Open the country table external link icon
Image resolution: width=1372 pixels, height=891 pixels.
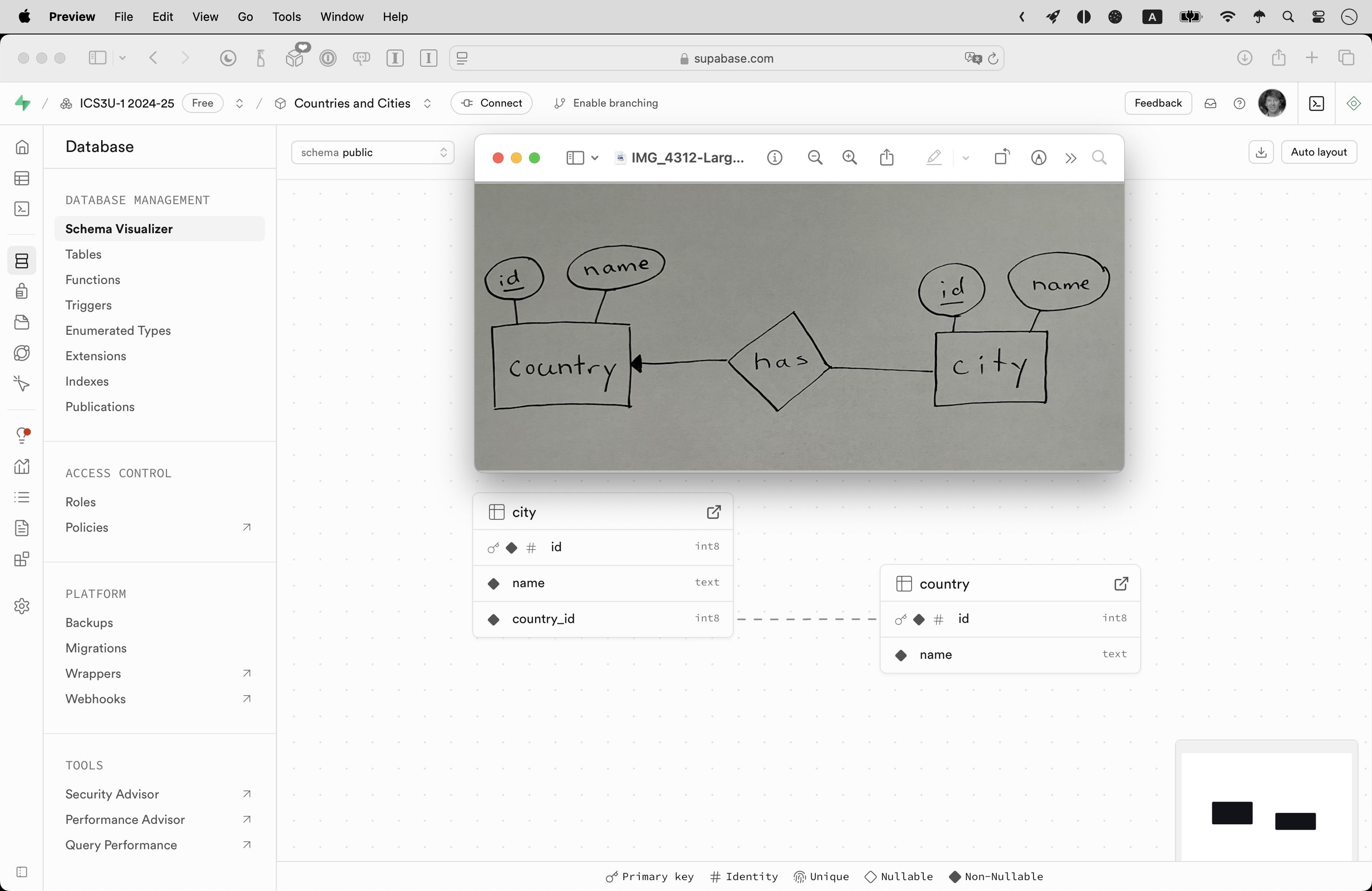pyautogui.click(x=1121, y=584)
